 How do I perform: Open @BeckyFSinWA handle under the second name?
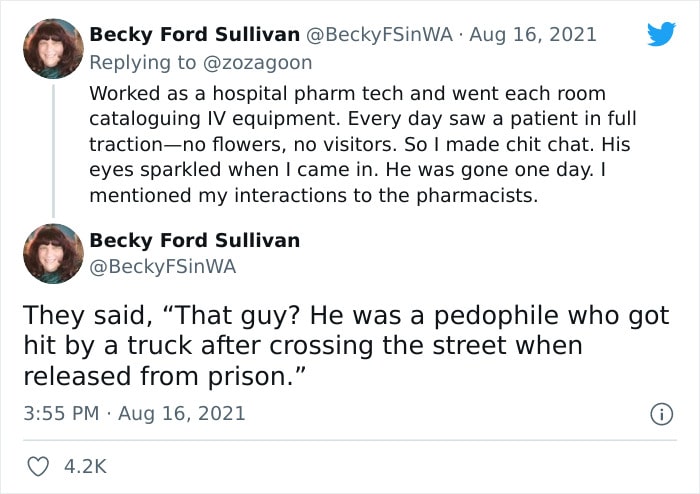click(x=162, y=266)
